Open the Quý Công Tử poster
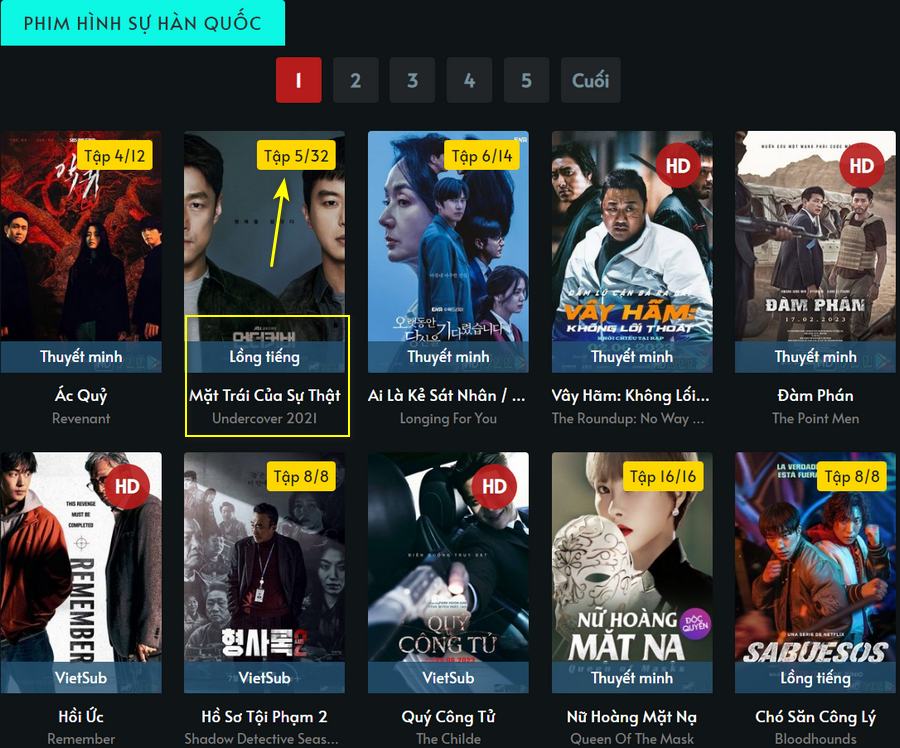Screen dimensions: 900x748 (x=448, y=572)
